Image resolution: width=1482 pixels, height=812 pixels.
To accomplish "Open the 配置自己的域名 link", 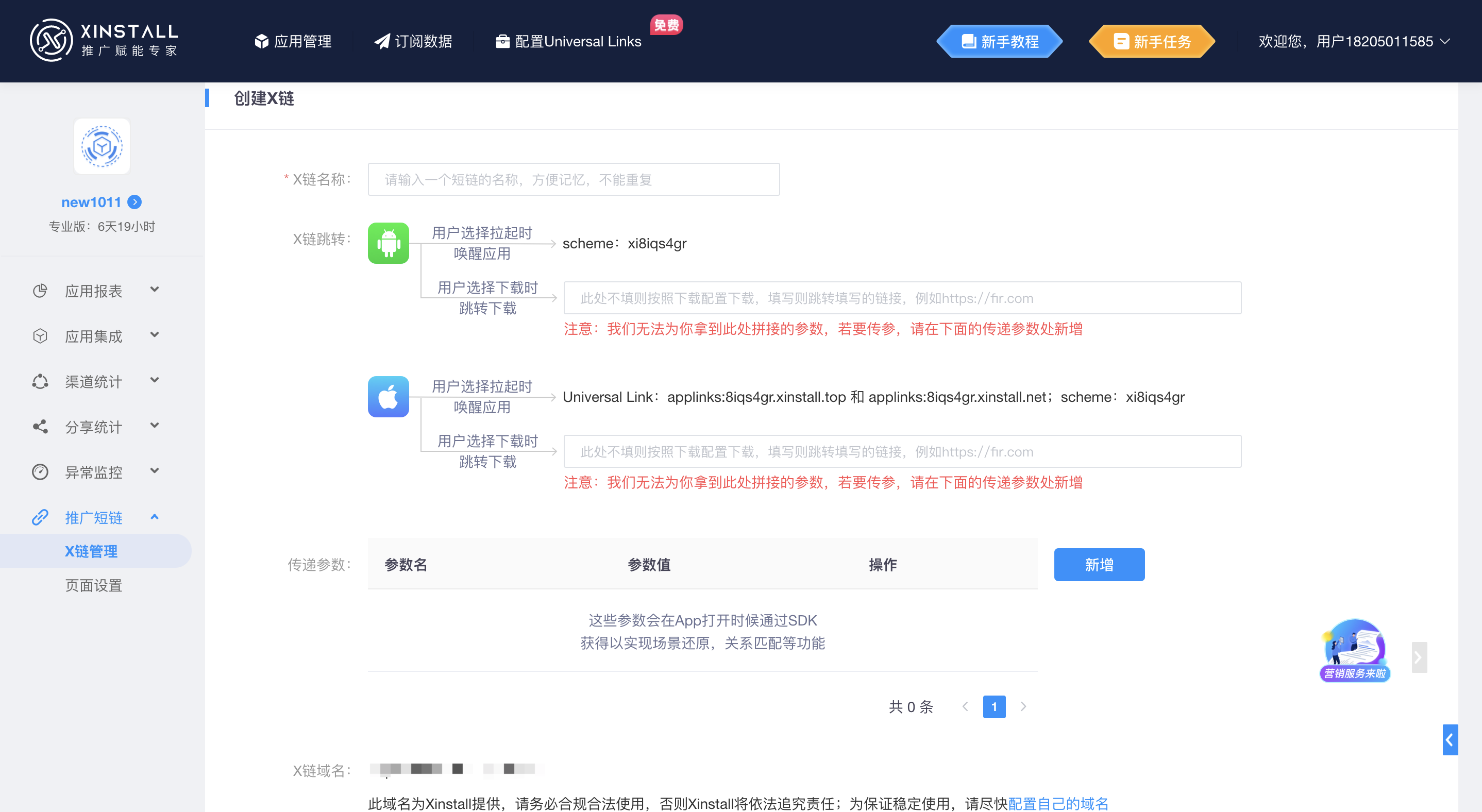I will click(x=1058, y=803).
